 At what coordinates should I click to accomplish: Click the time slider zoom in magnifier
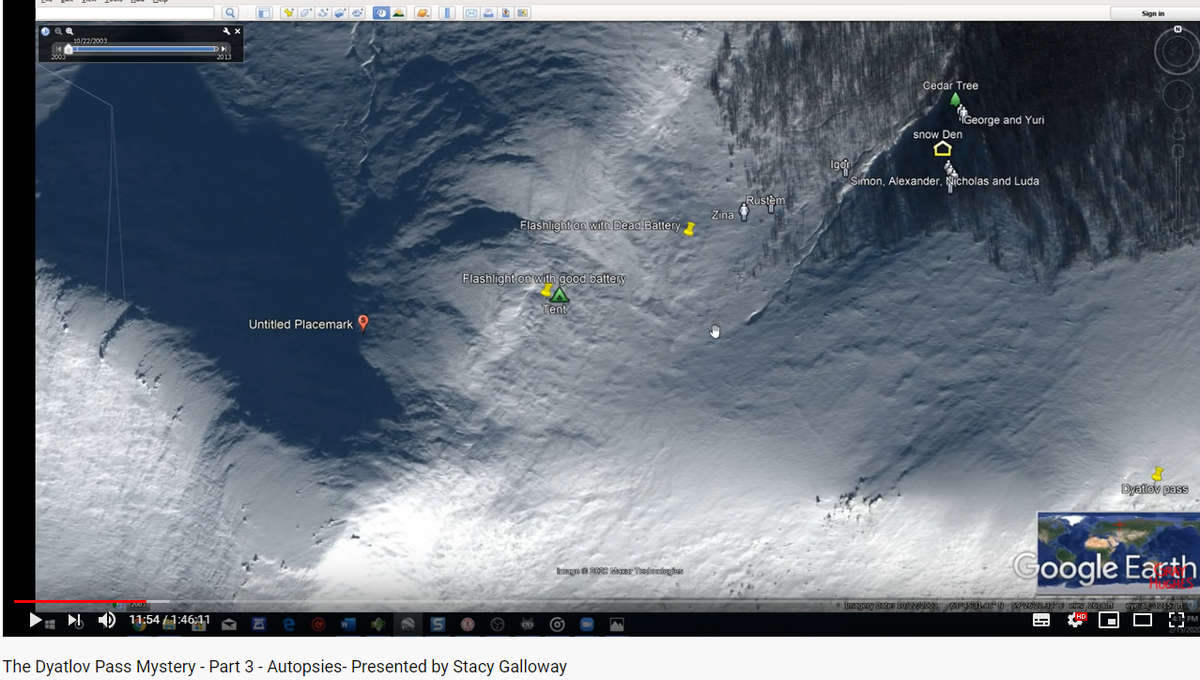(69, 31)
